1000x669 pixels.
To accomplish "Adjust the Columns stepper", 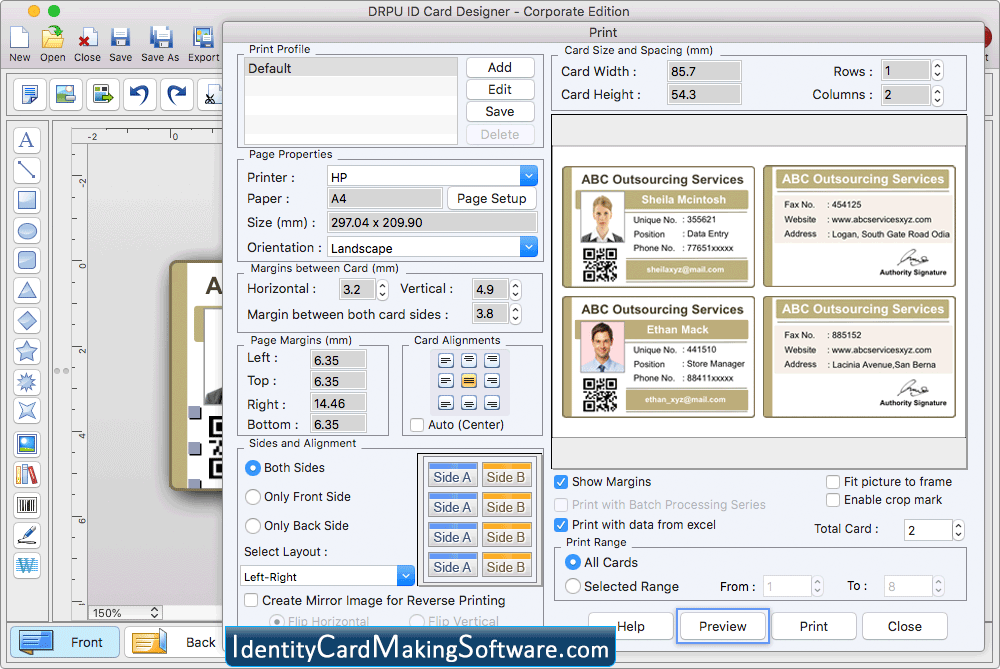I will point(938,95).
